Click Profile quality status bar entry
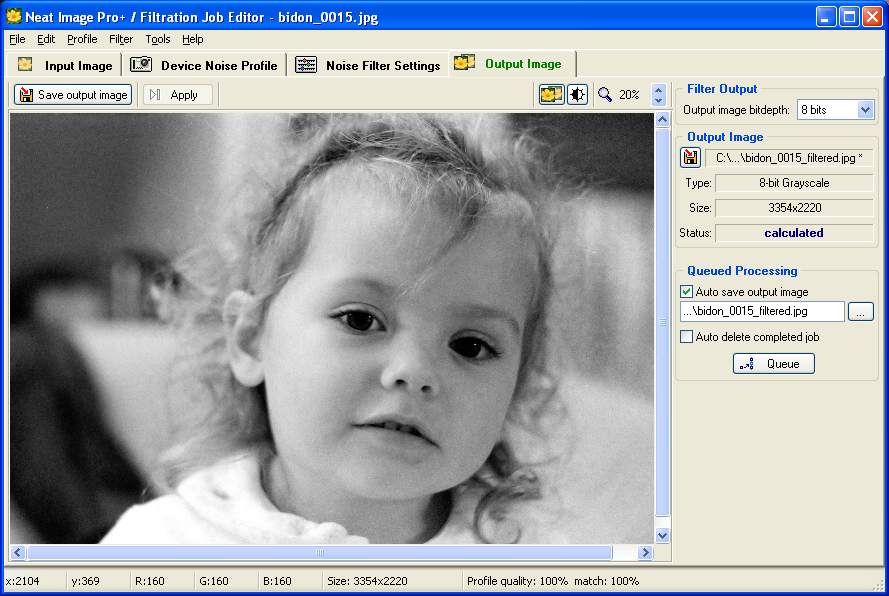This screenshot has width=889, height=596. pyautogui.click(x=552, y=581)
